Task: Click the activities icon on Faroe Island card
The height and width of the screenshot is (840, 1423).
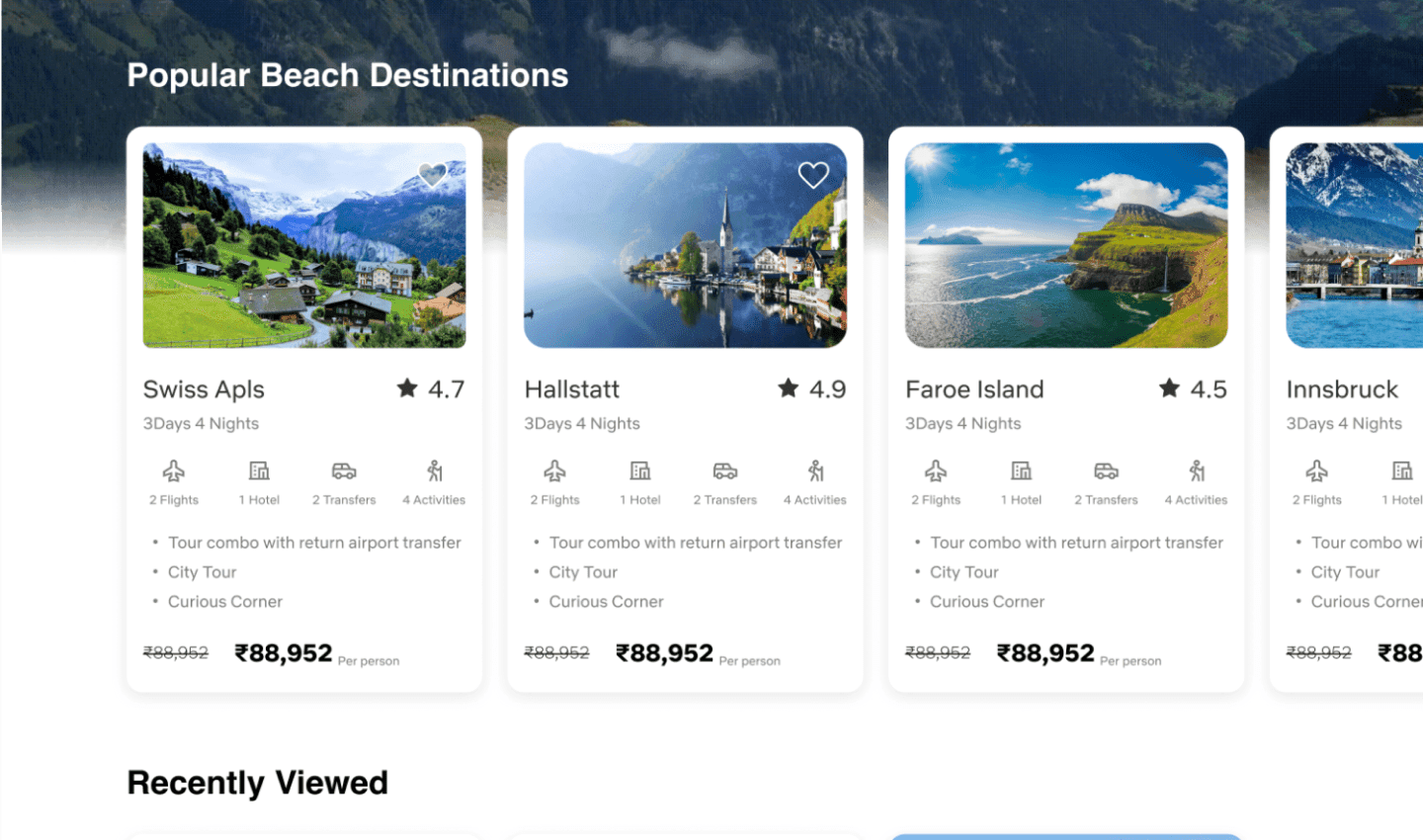Action: coord(1197,470)
